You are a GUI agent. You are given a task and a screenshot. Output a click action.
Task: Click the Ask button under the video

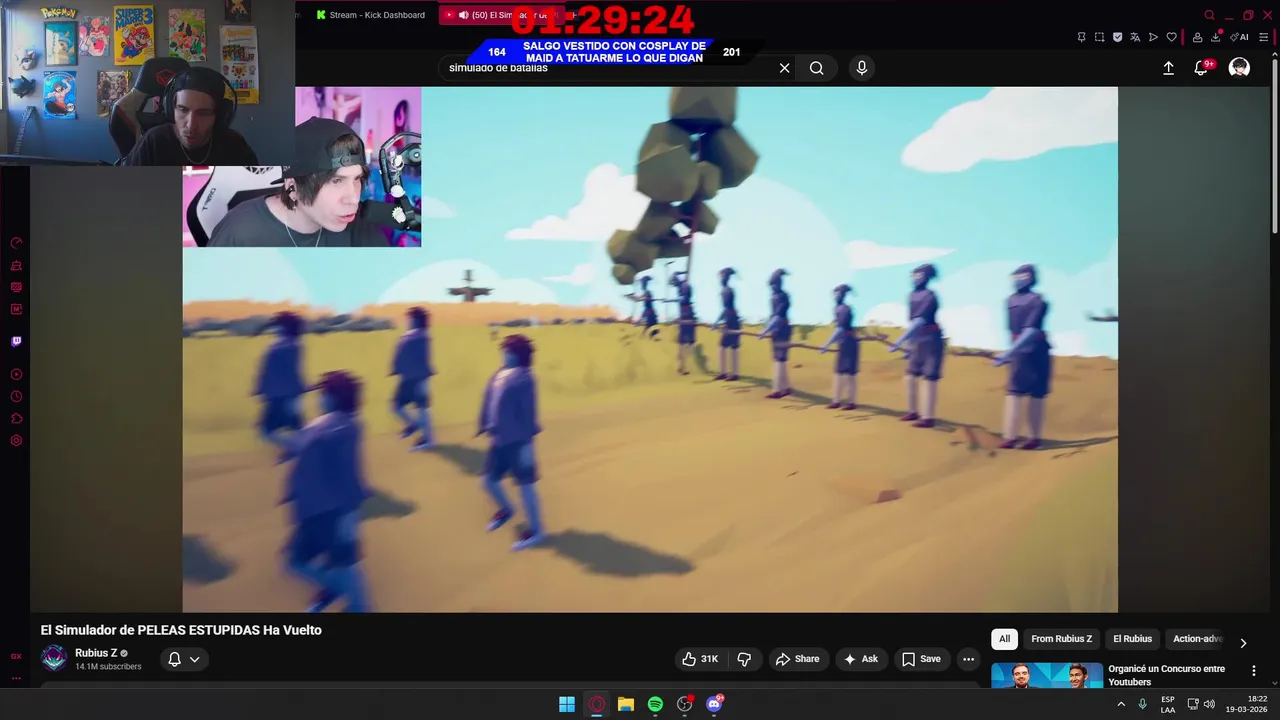click(860, 659)
